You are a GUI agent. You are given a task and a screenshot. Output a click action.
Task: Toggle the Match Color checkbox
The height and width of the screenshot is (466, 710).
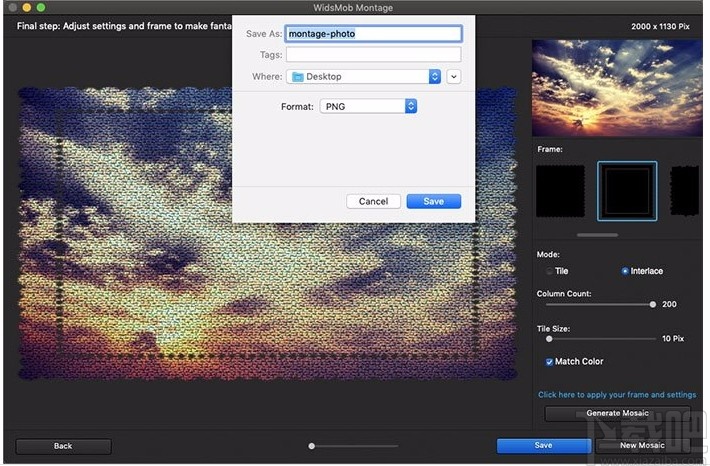(x=549, y=362)
